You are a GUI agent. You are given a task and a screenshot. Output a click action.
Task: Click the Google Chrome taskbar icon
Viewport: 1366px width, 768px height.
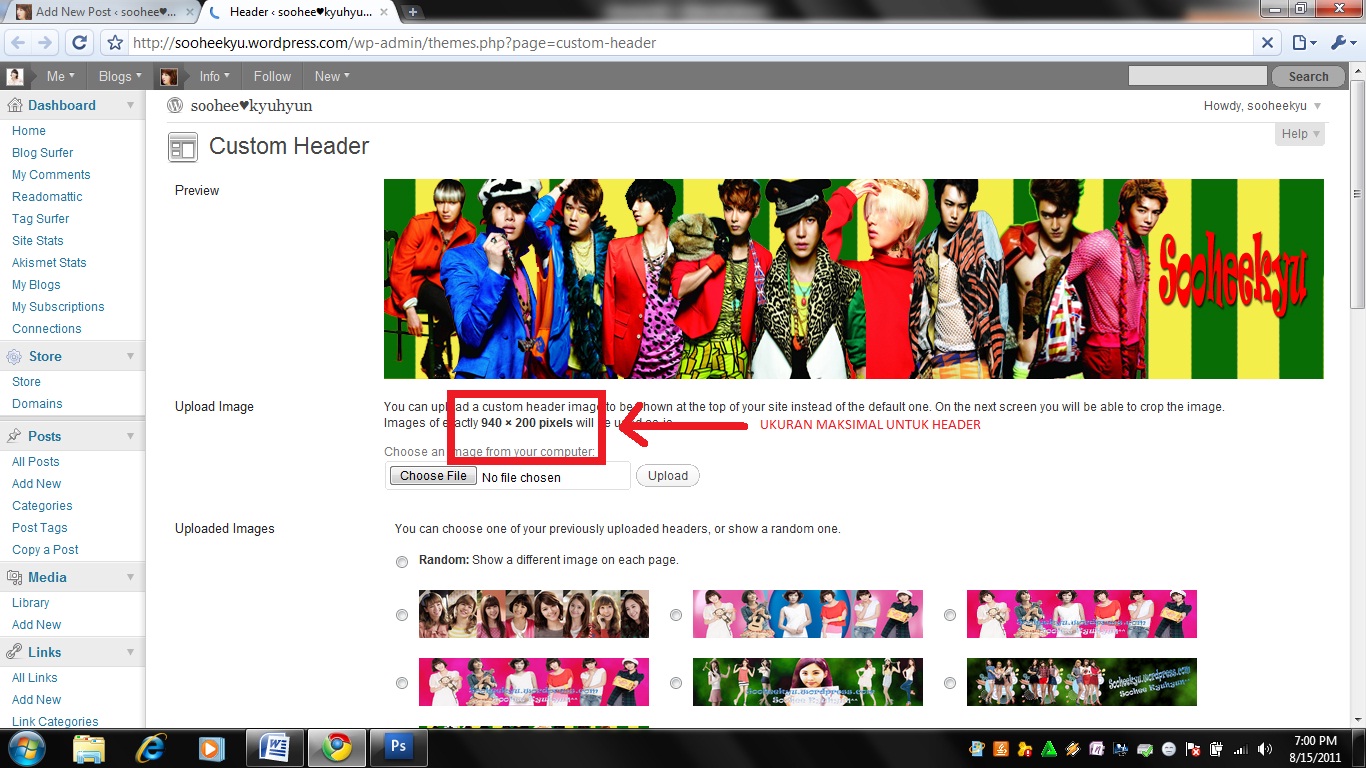click(336, 748)
